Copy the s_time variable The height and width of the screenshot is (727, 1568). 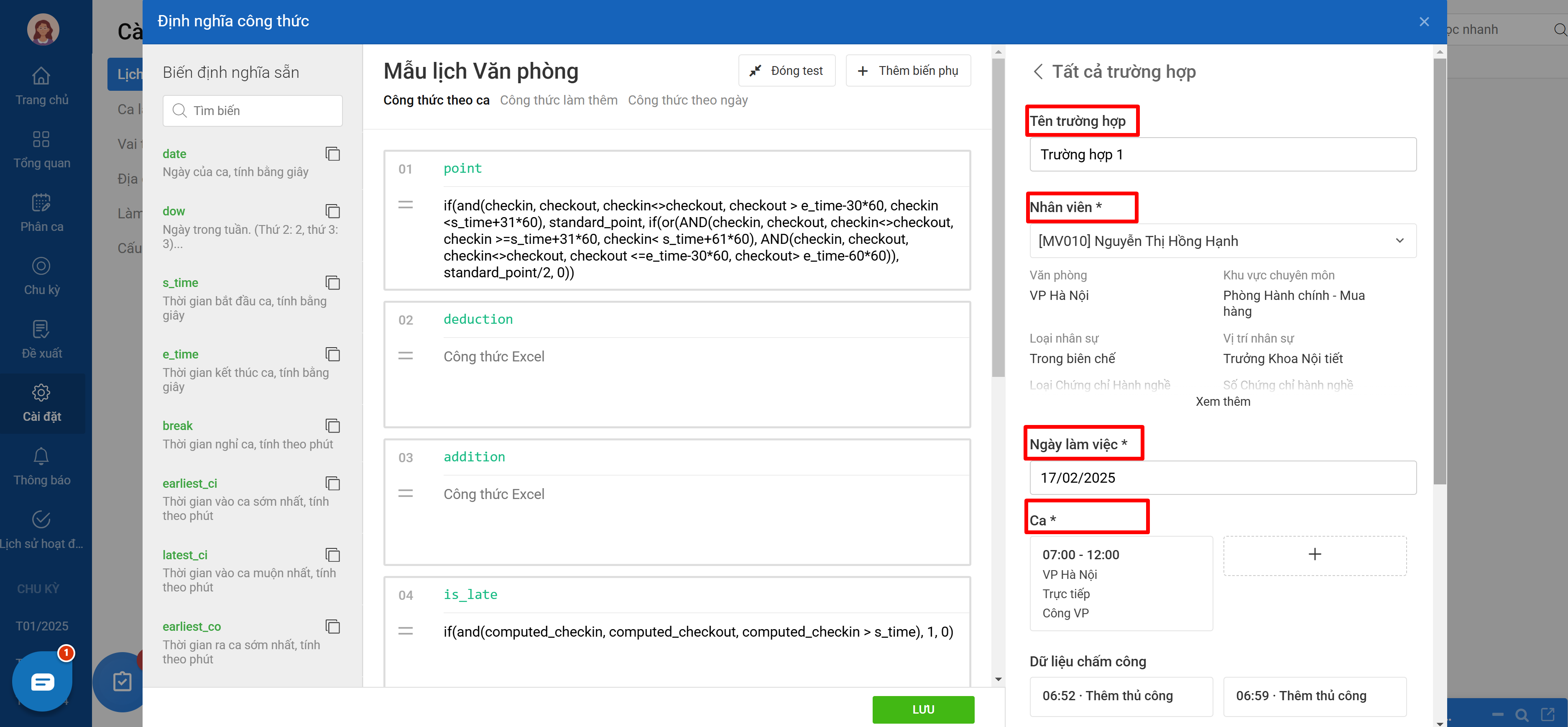[332, 282]
